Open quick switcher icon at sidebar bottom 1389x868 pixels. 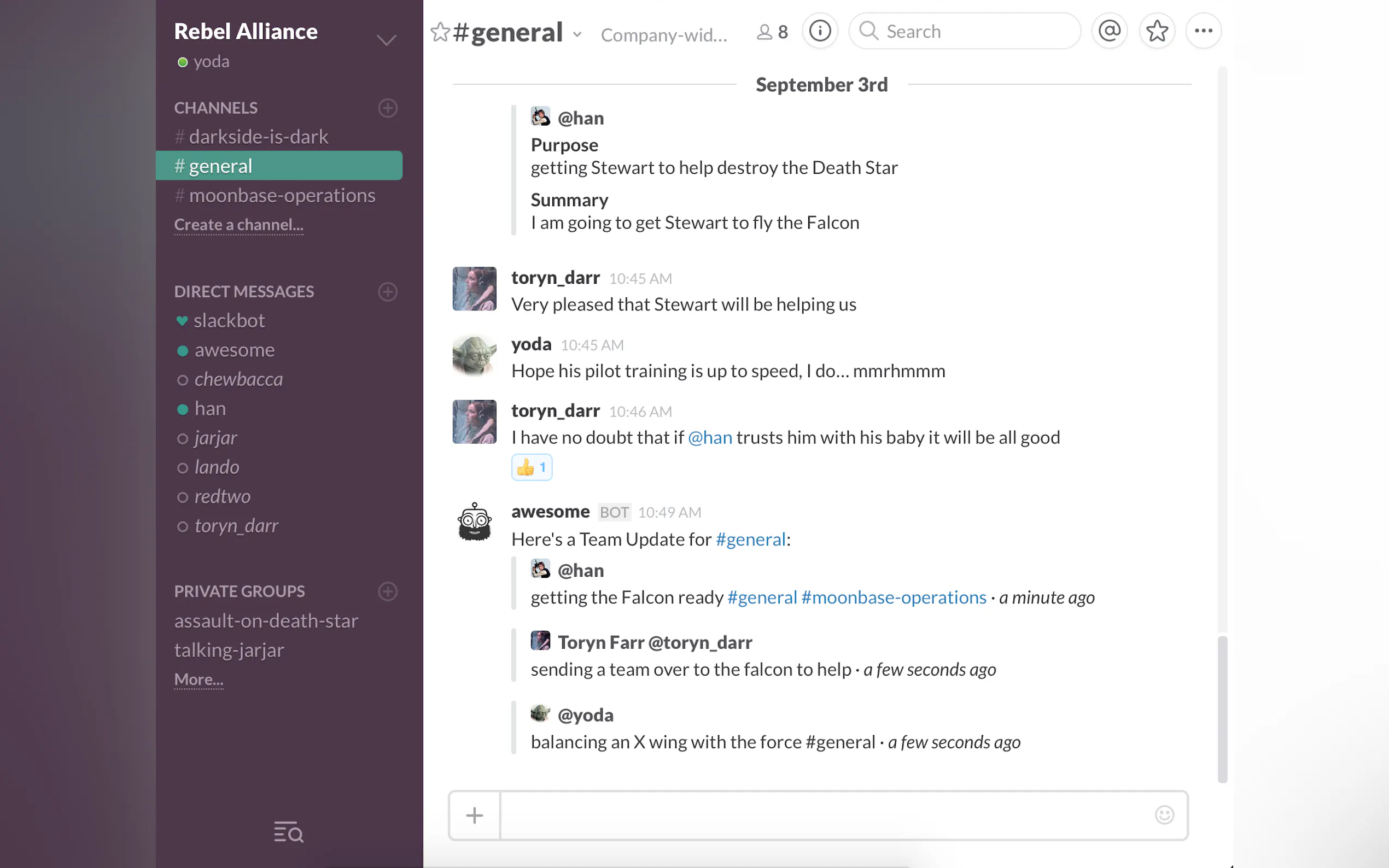pos(288,832)
